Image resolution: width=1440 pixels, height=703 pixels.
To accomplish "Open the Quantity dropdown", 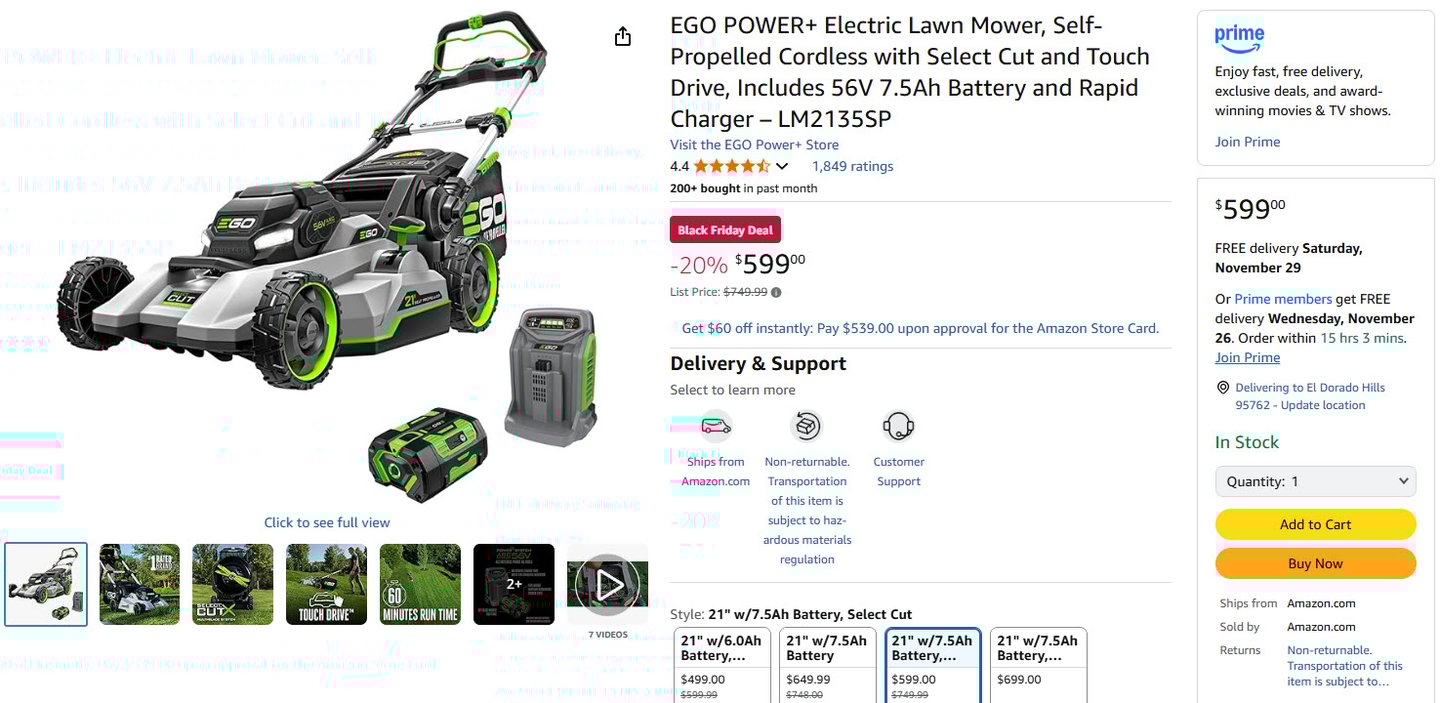I will tap(1315, 481).
